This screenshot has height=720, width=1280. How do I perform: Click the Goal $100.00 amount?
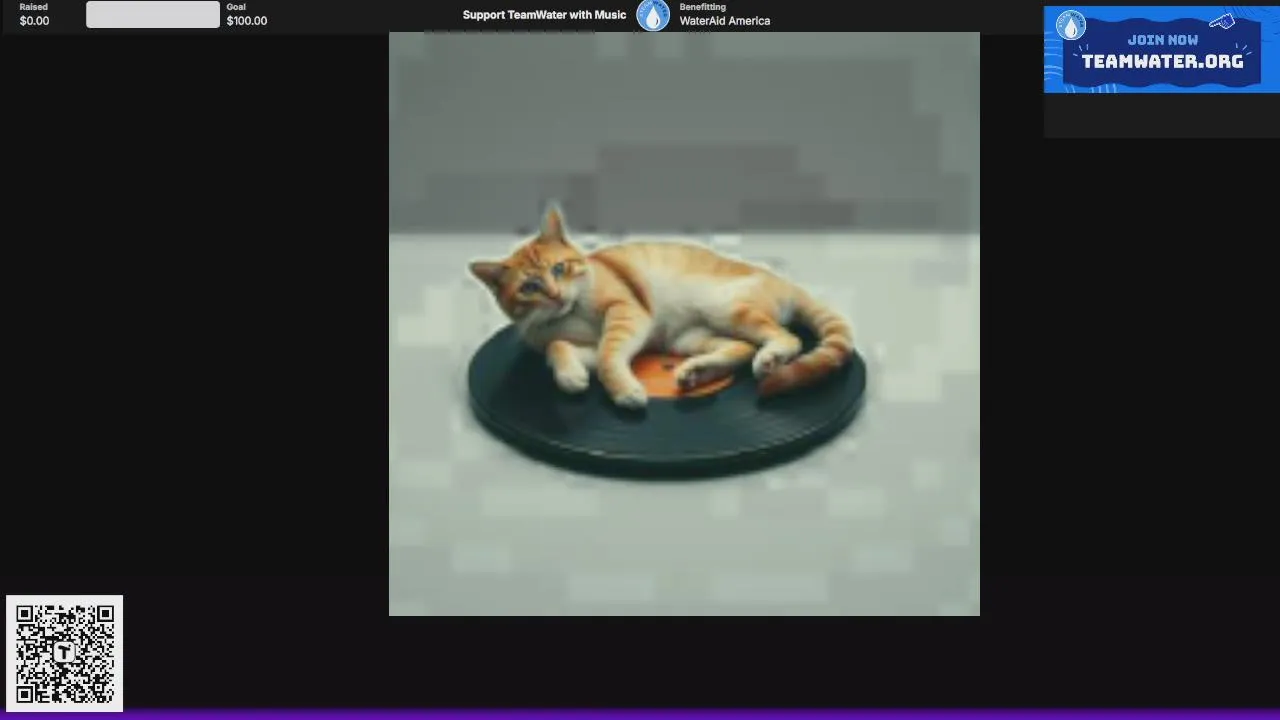(x=247, y=21)
